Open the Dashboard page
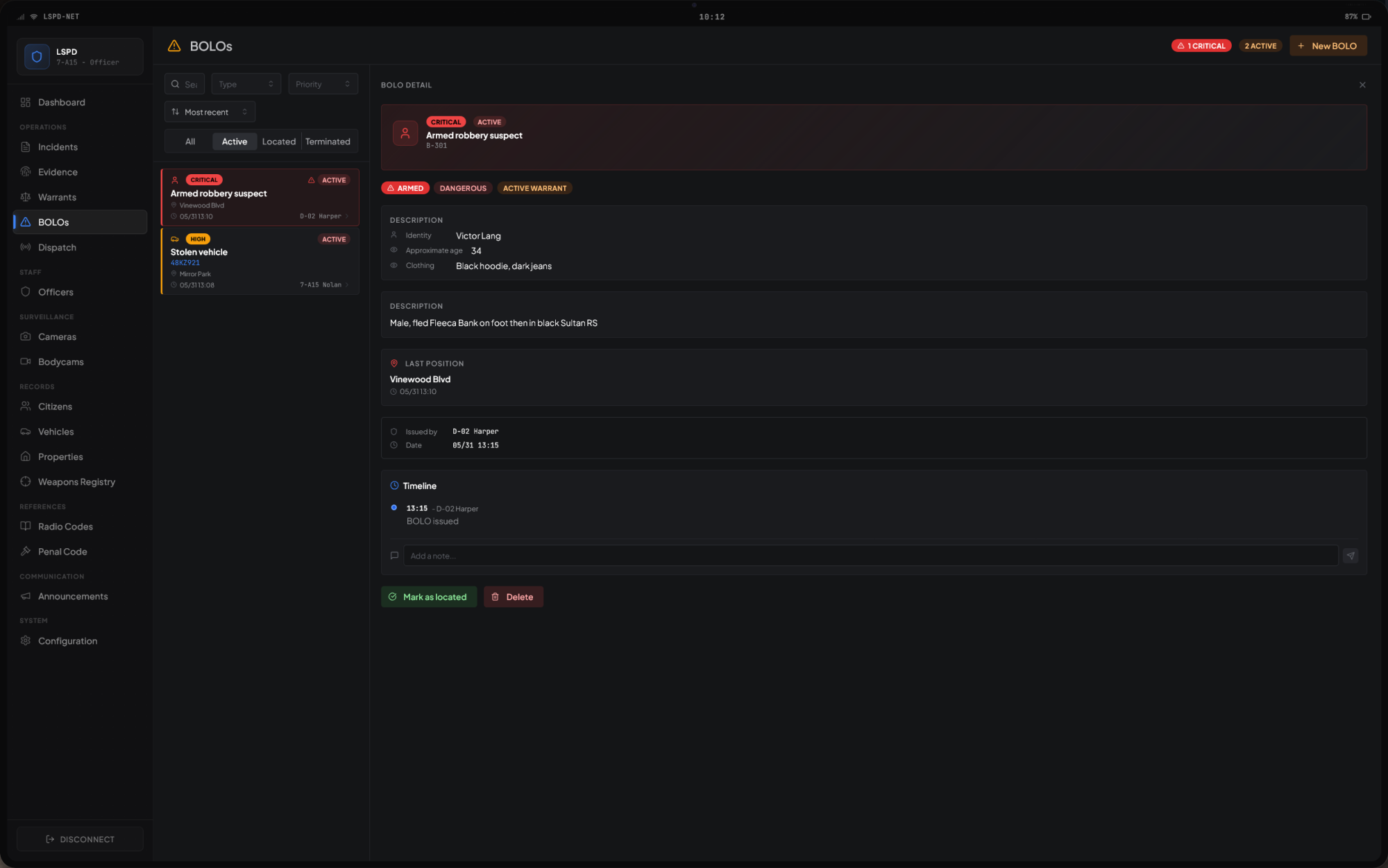The width and height of the screenshot is (1388, 868). (80, 102)
